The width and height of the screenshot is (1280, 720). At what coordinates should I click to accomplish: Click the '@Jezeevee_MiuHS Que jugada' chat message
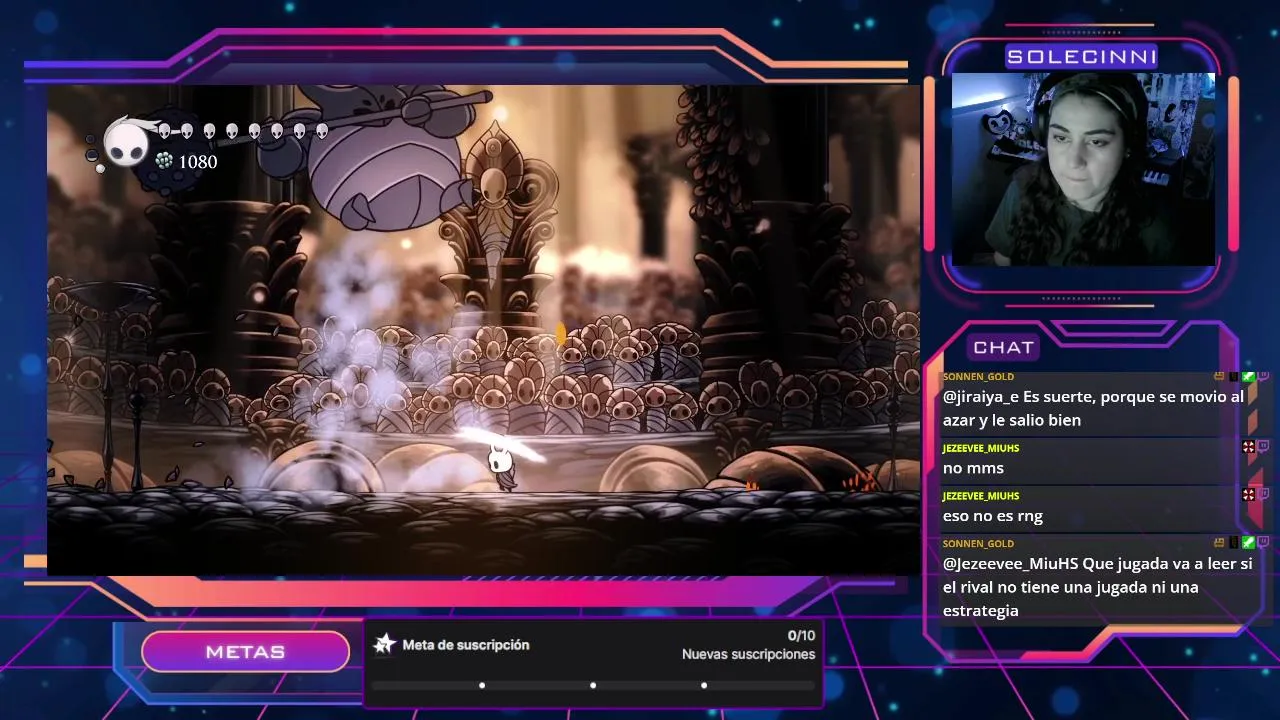[x=1097, y=587]
